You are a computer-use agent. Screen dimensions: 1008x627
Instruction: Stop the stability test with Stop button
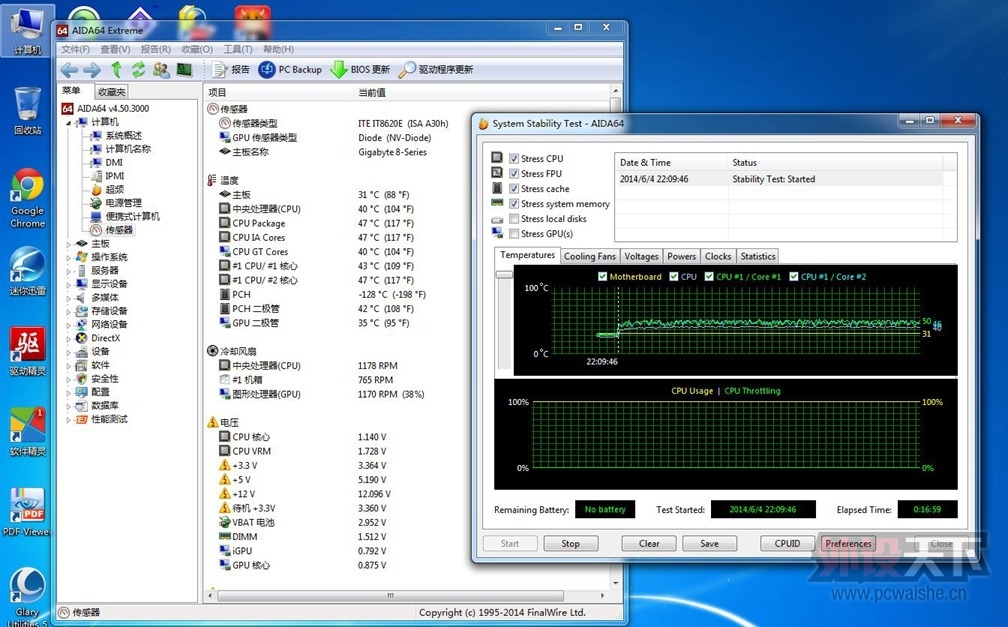point(570,544)
